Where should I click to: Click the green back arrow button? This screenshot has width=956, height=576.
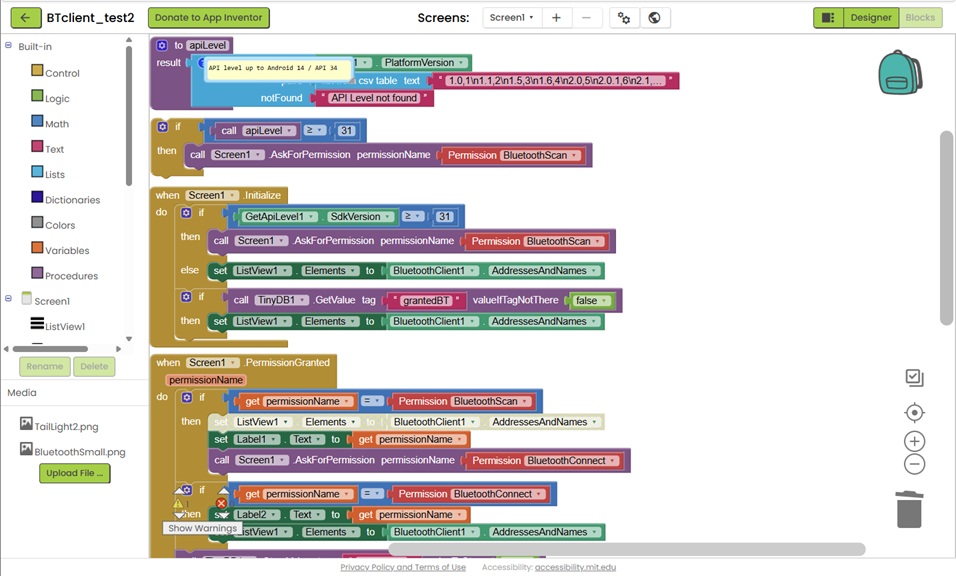(x=24, y=18)
